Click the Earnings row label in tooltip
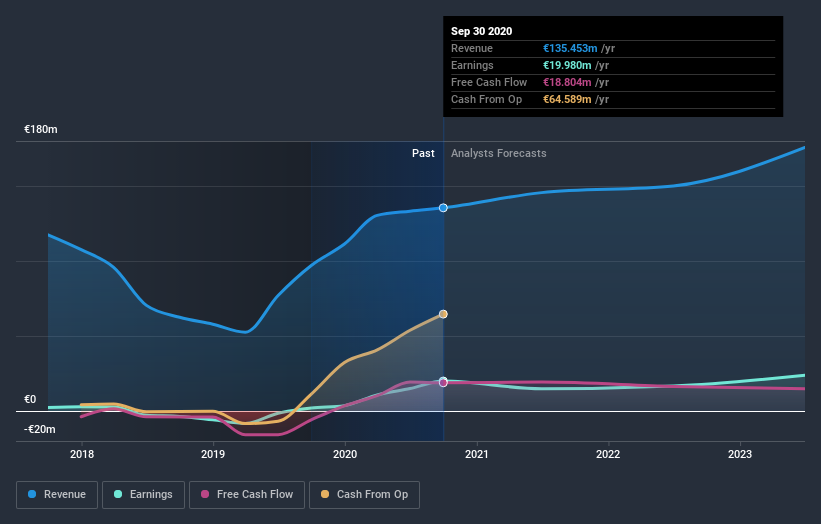The height and width of the screenshot is (524, 821). (x=472, y=65)
